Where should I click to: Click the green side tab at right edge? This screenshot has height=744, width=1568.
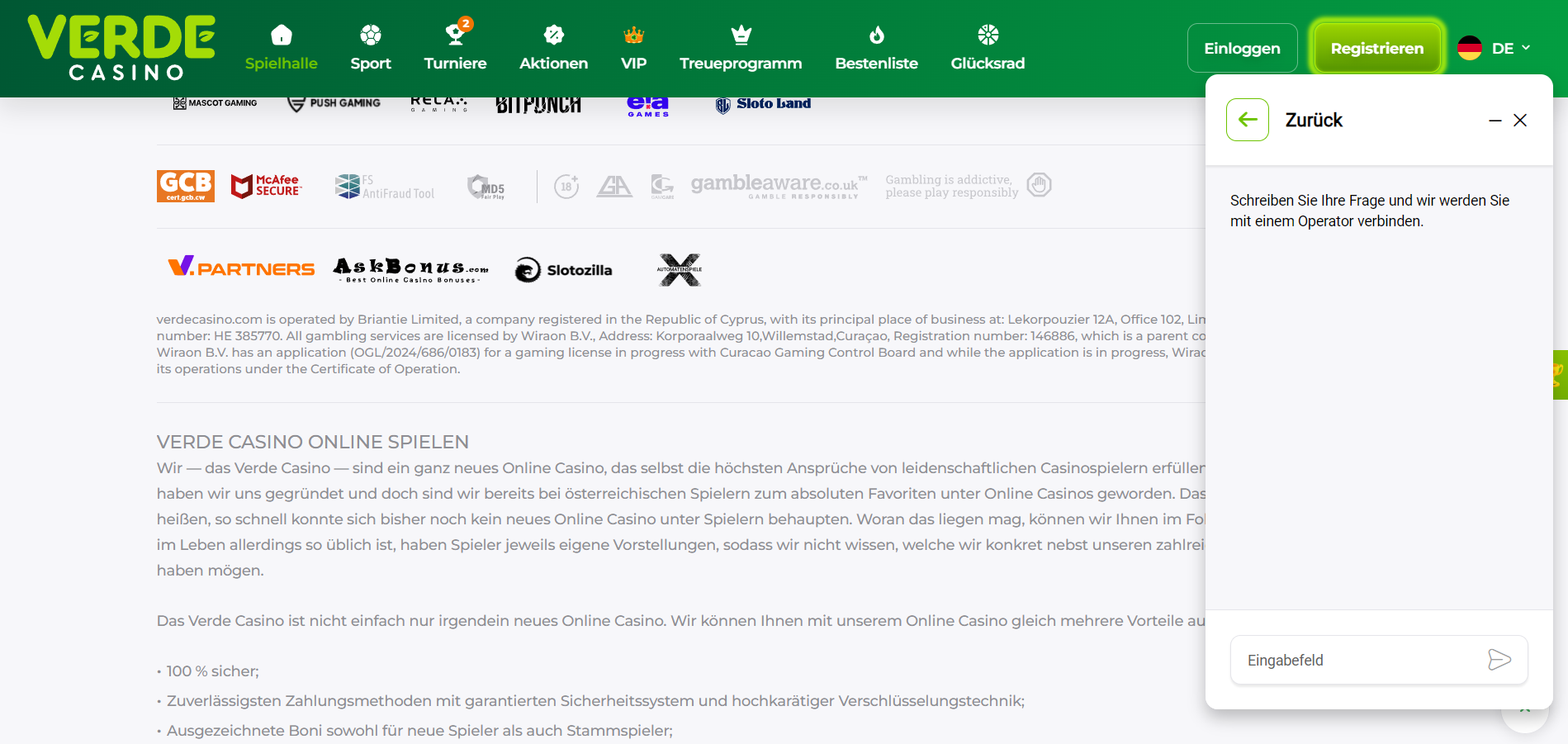(1560, 375)
